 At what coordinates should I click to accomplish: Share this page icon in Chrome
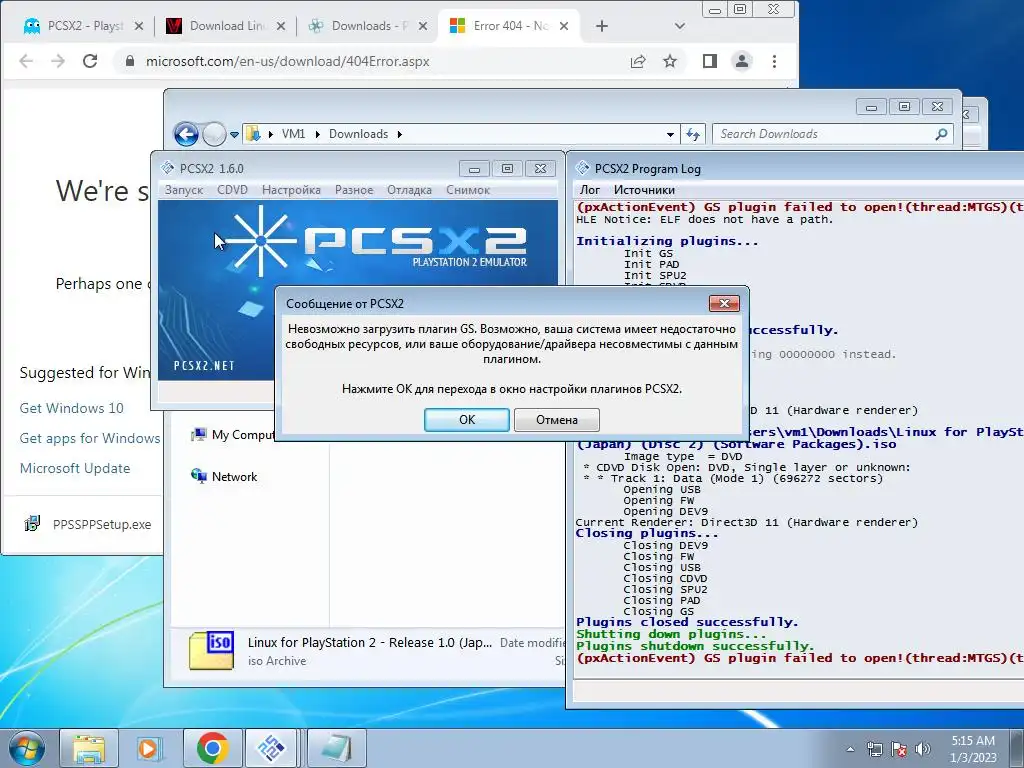pos(638,61)
